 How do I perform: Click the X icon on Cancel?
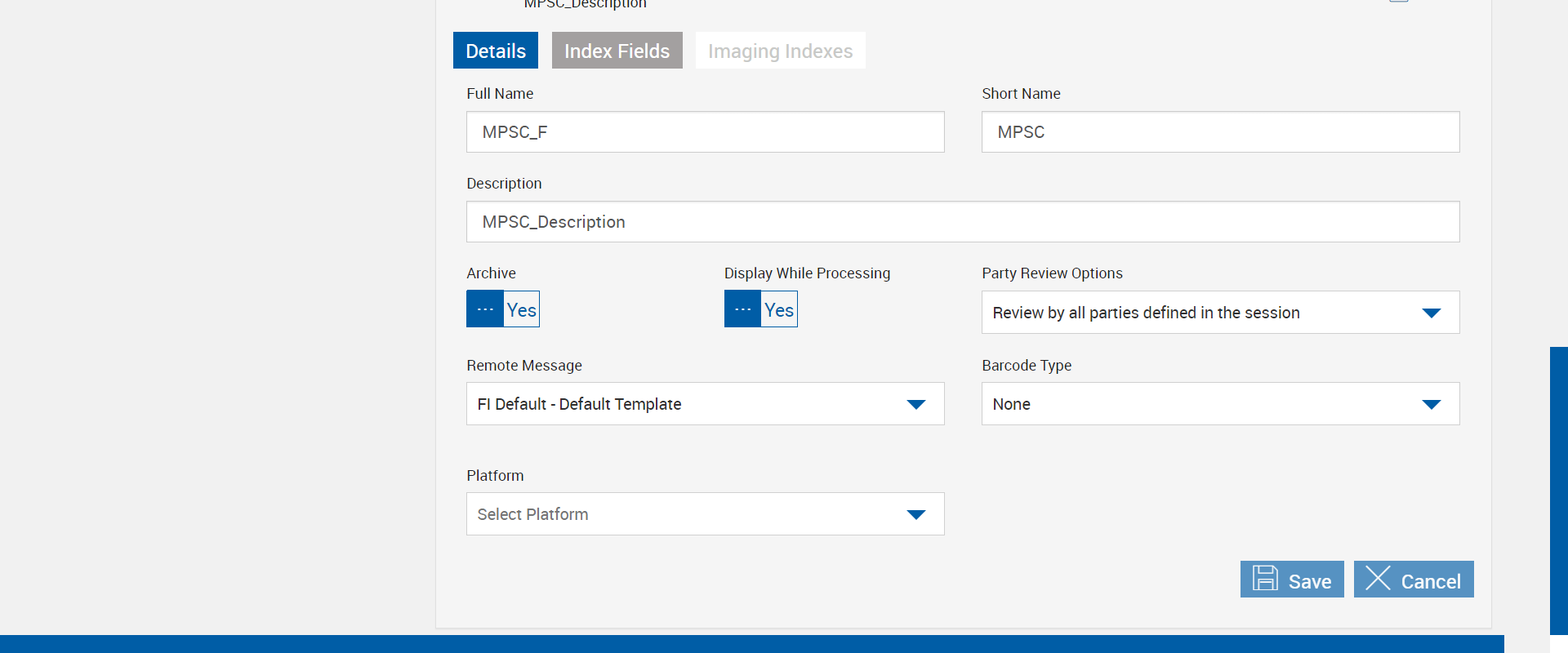coord(1378,579)
